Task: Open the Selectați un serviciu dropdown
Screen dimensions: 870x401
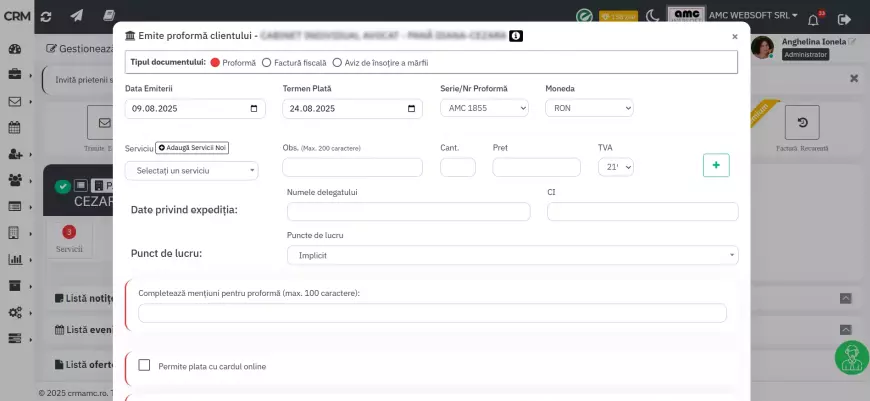Action: click(x=191, y=171)
